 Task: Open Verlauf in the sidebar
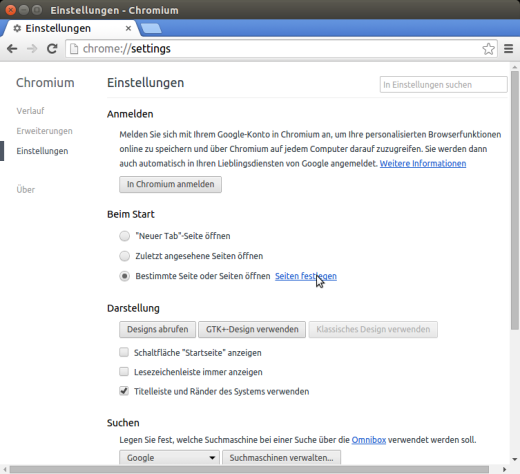tap(30, 111)
